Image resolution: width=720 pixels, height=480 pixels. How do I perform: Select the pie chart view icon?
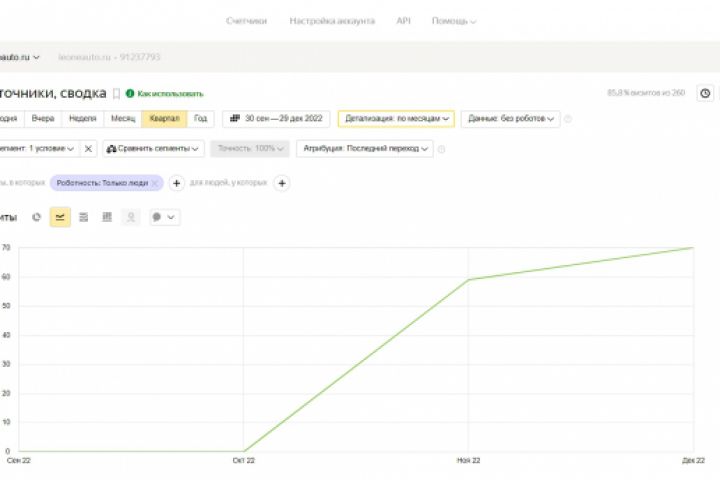point(36,217)
